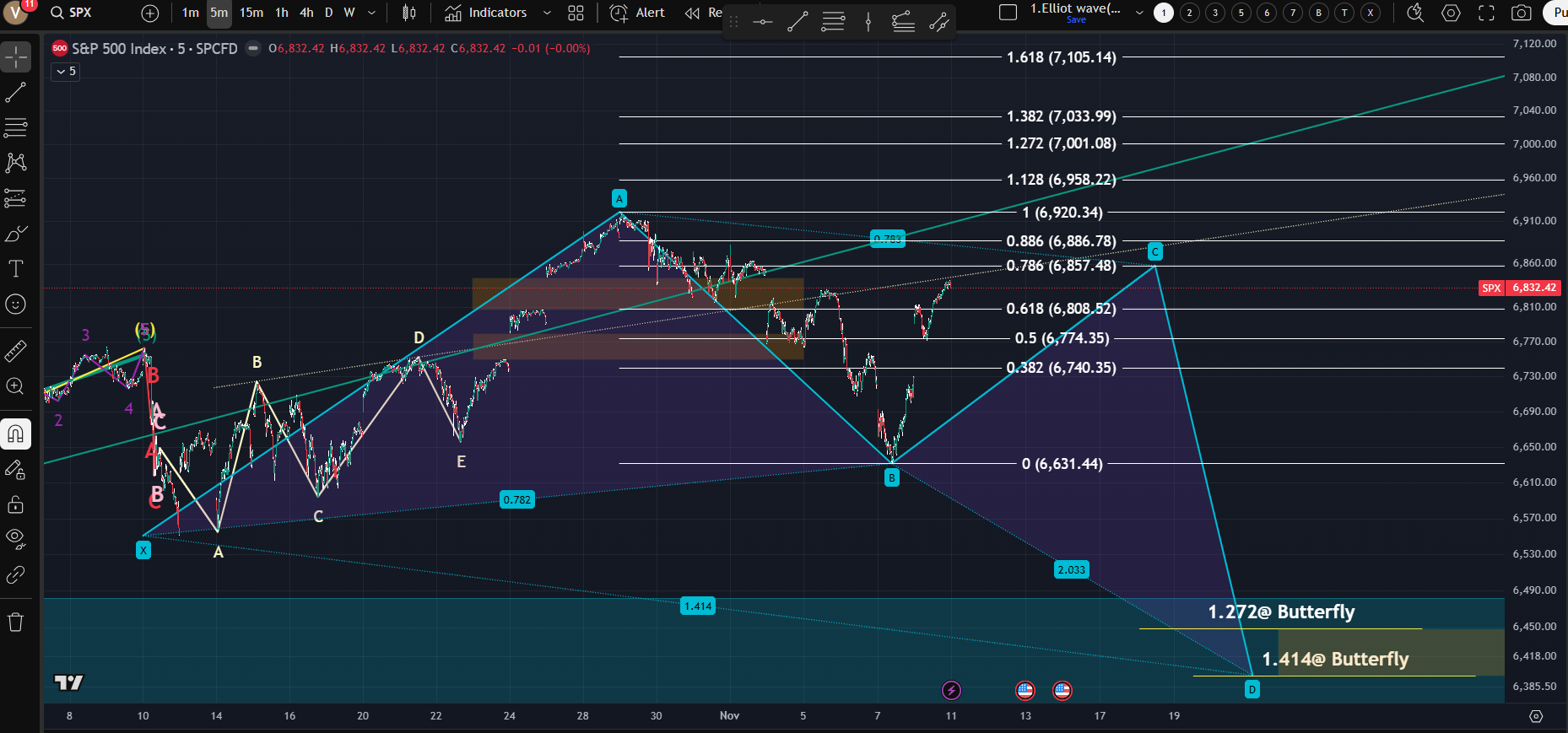Image resolution: width=1568 pixels, height=733 pixels.
Task: Expand the timeframe interval dropdown after W
Action: point(371,13)
